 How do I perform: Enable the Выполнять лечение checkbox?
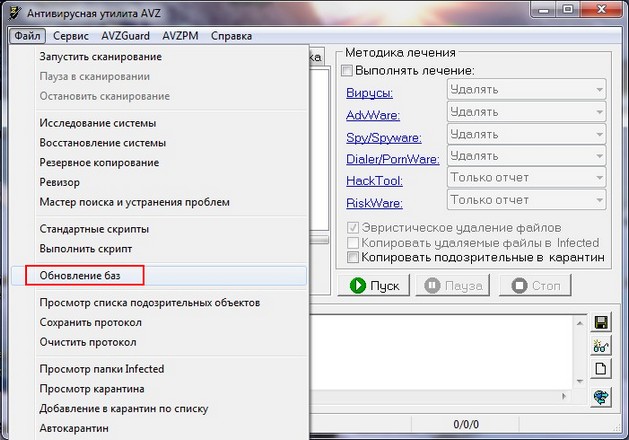coord(348,71)
